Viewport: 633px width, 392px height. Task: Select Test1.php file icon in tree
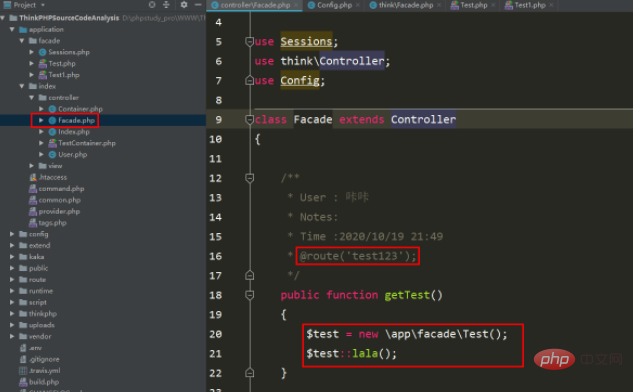point(42,75)
